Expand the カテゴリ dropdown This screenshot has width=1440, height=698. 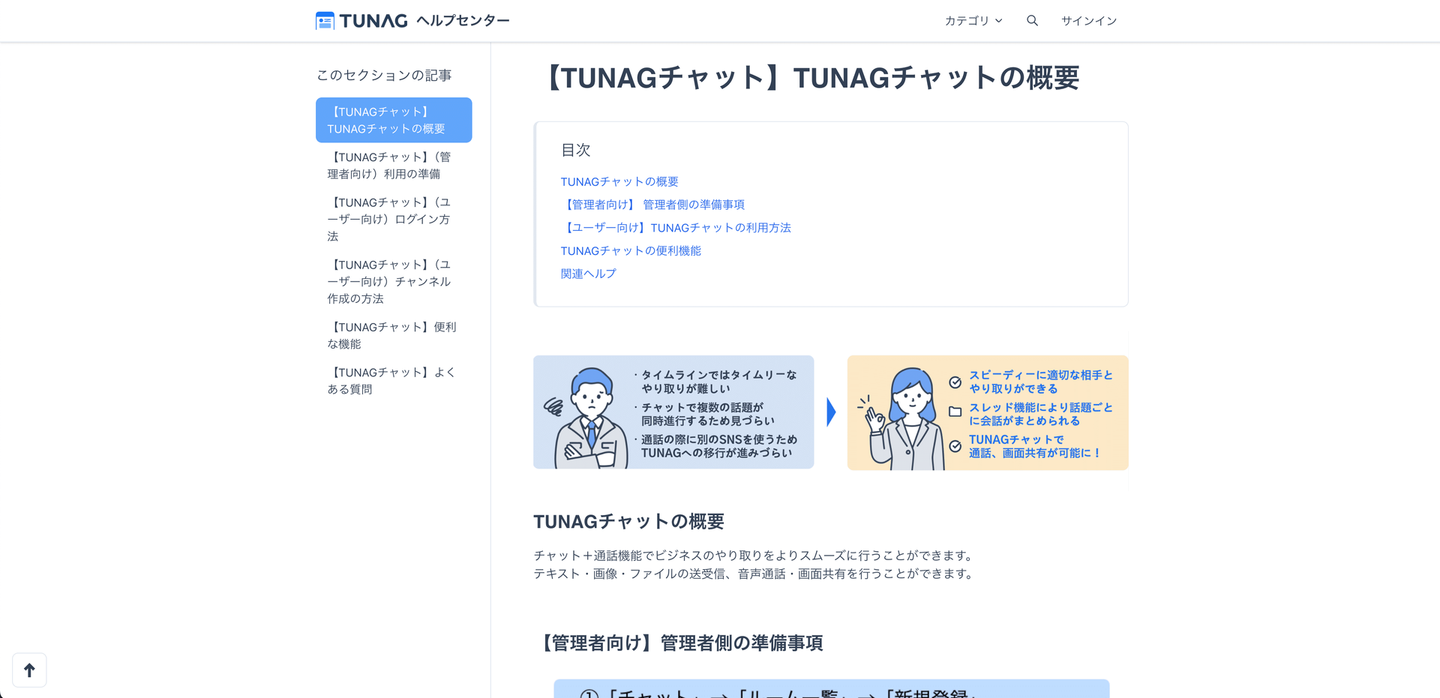[x=973, y=20]
